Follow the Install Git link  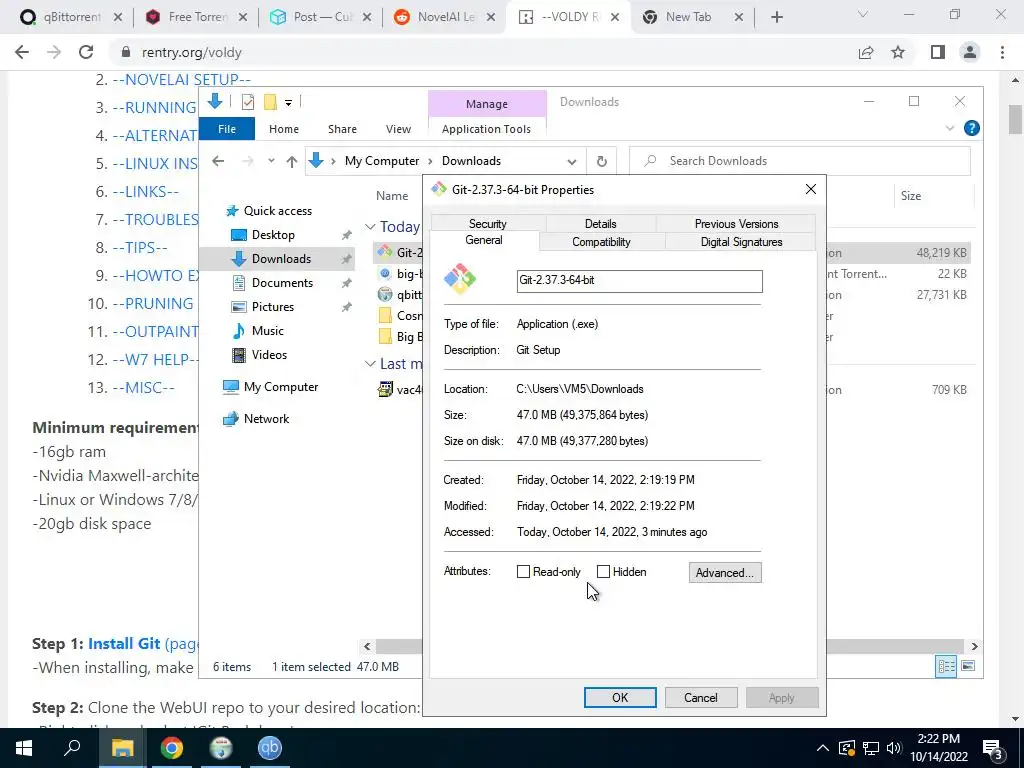[124, 643]
